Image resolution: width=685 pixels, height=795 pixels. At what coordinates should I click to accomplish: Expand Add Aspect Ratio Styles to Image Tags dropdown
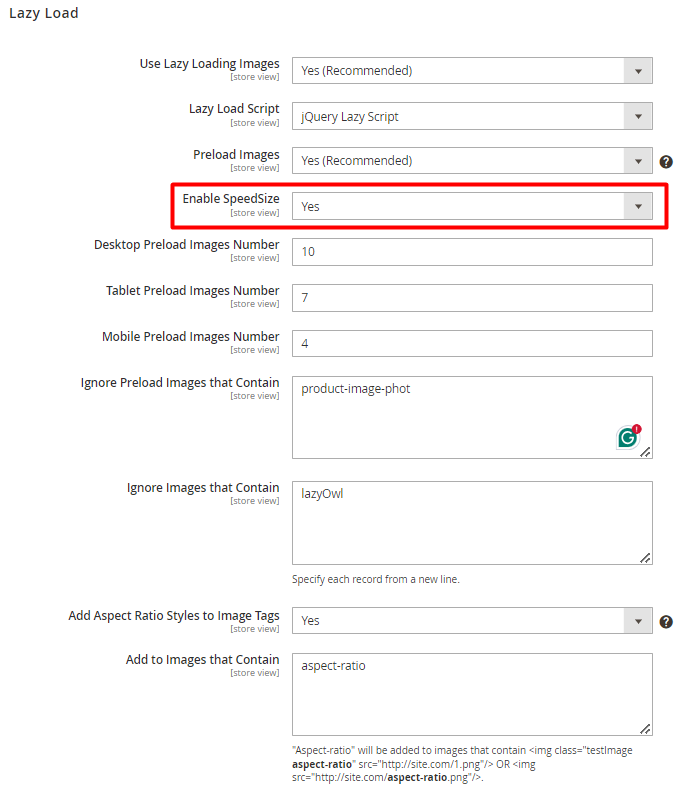(x=472, y=621)
